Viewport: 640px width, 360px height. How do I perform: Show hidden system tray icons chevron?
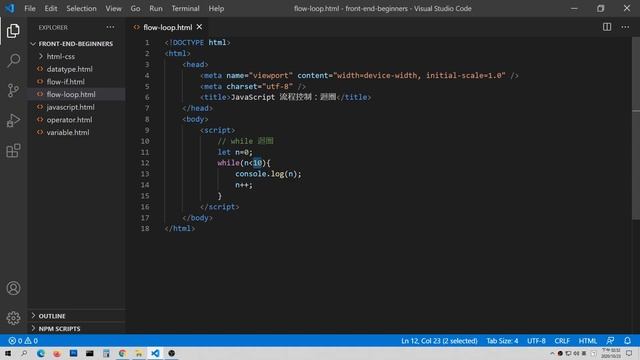552,353
